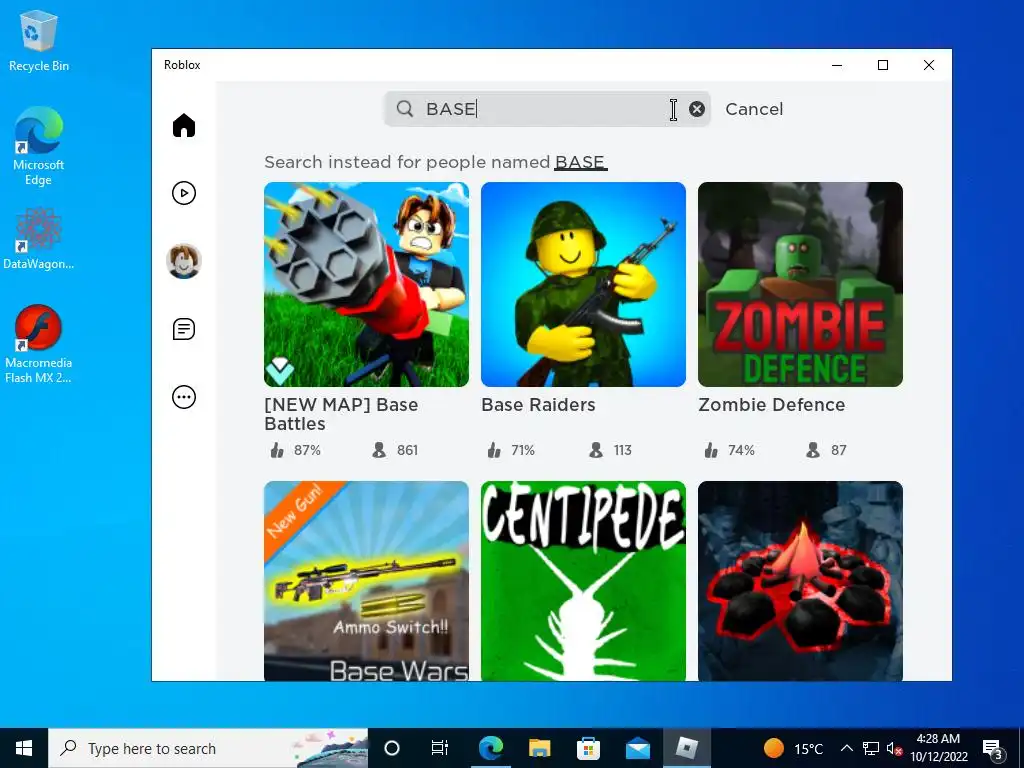Click the 87% like rating of Base Battles

[307, 450]
